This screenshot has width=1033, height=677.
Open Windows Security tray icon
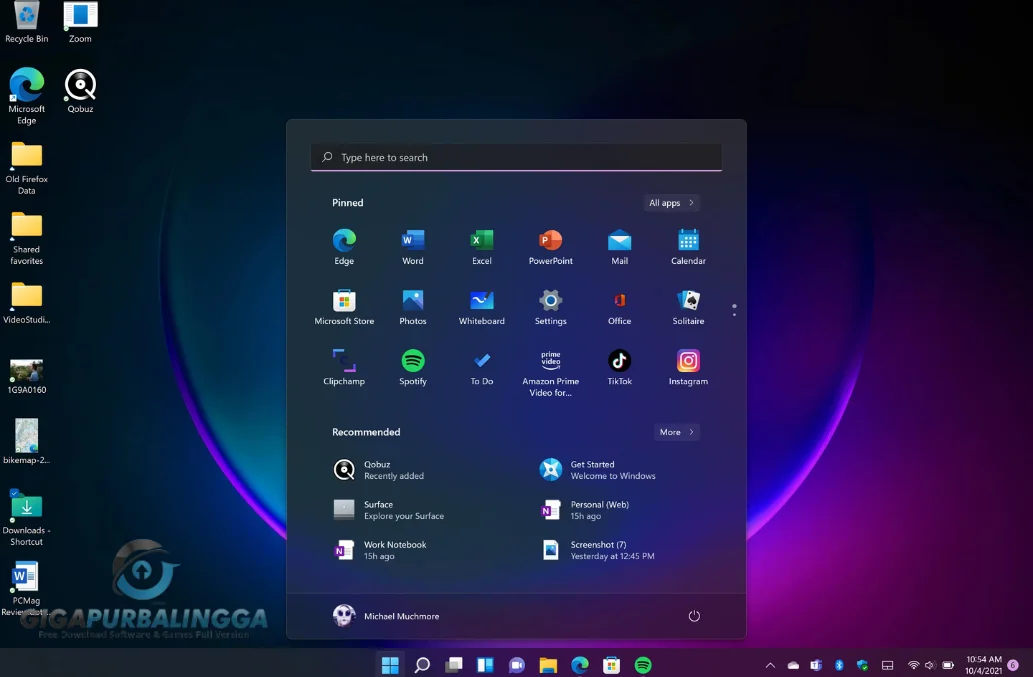(x=862, y=665)
